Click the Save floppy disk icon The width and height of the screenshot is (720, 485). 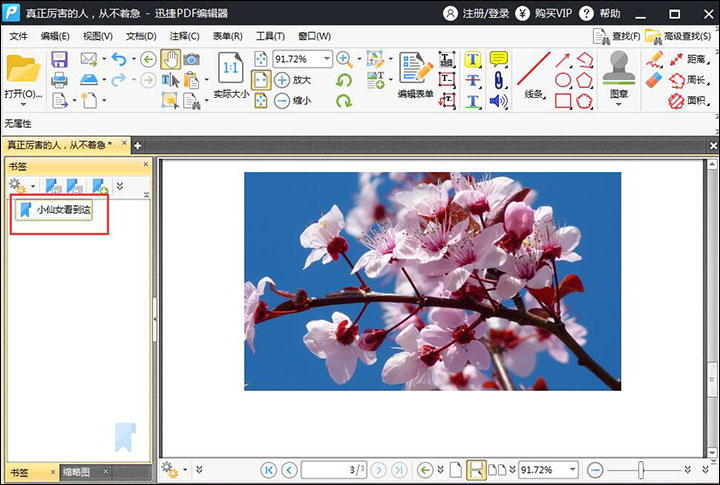click(59, 60)
